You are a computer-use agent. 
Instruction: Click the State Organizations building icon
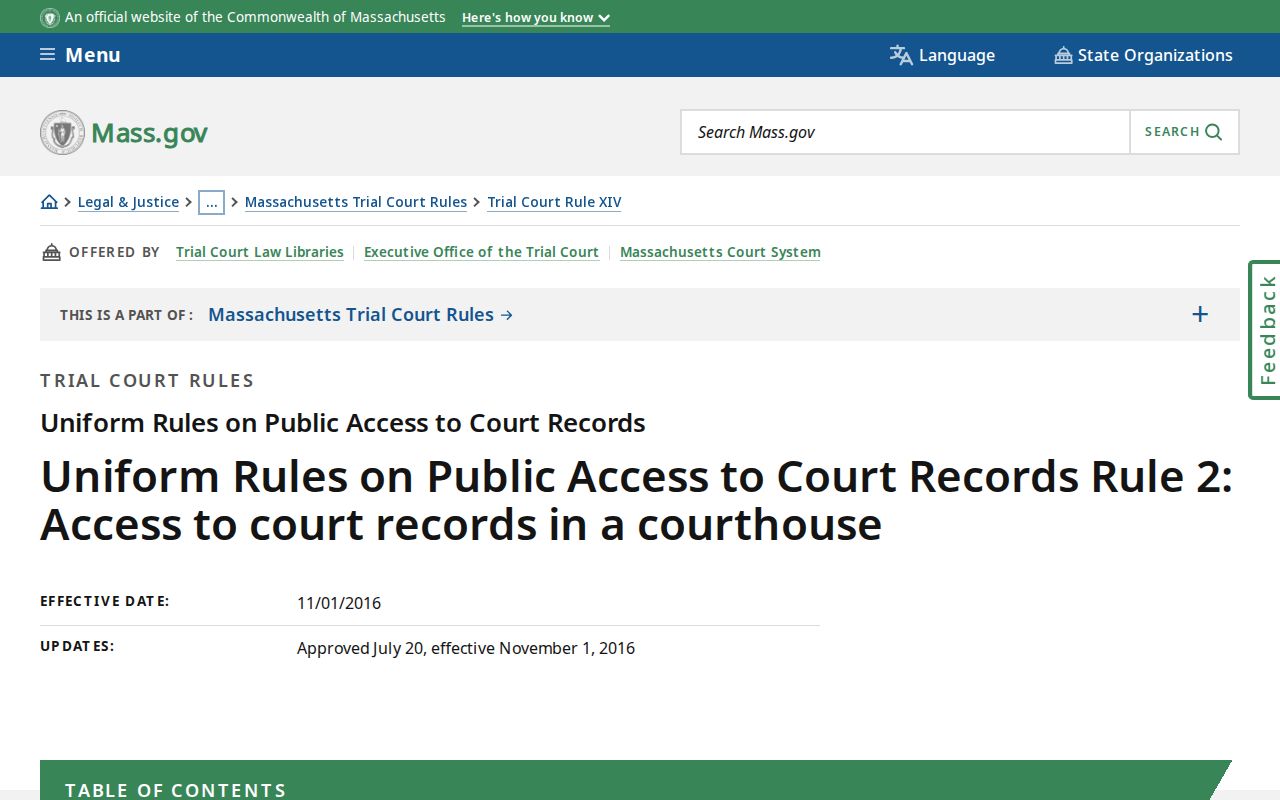tap(1063, 55)
